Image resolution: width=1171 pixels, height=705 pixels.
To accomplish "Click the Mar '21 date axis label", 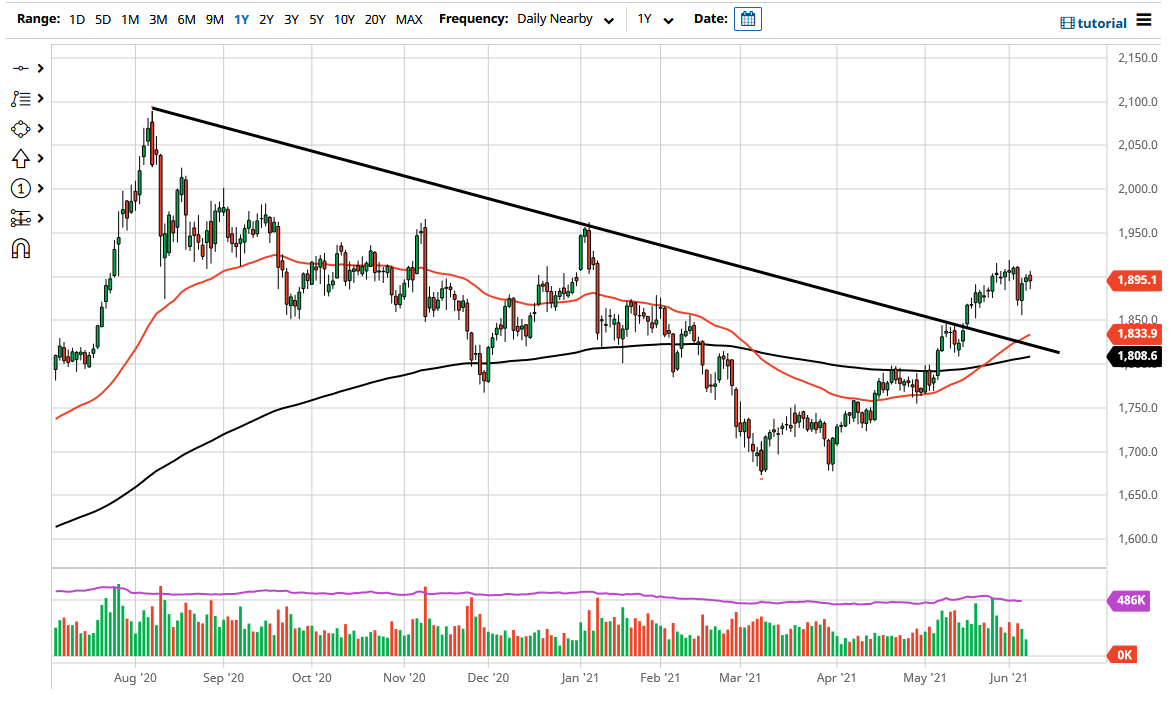I will tap(740, 678).
